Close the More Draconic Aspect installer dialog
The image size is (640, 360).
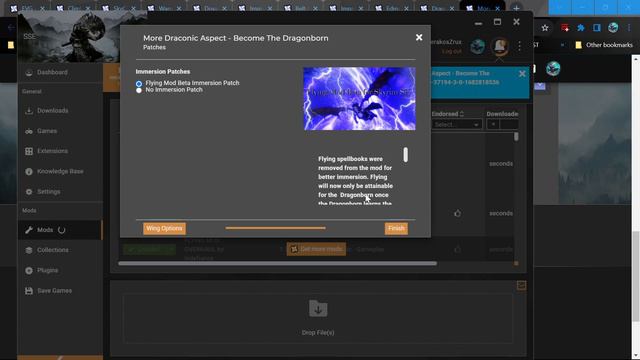(419, 38)
